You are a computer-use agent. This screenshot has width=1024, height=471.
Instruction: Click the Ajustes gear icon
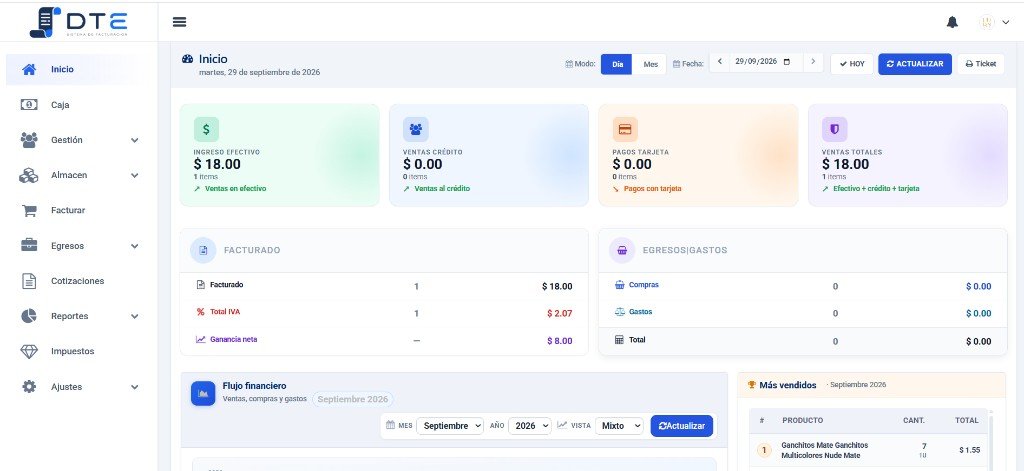pyautogui.click(x=29, y=387)
